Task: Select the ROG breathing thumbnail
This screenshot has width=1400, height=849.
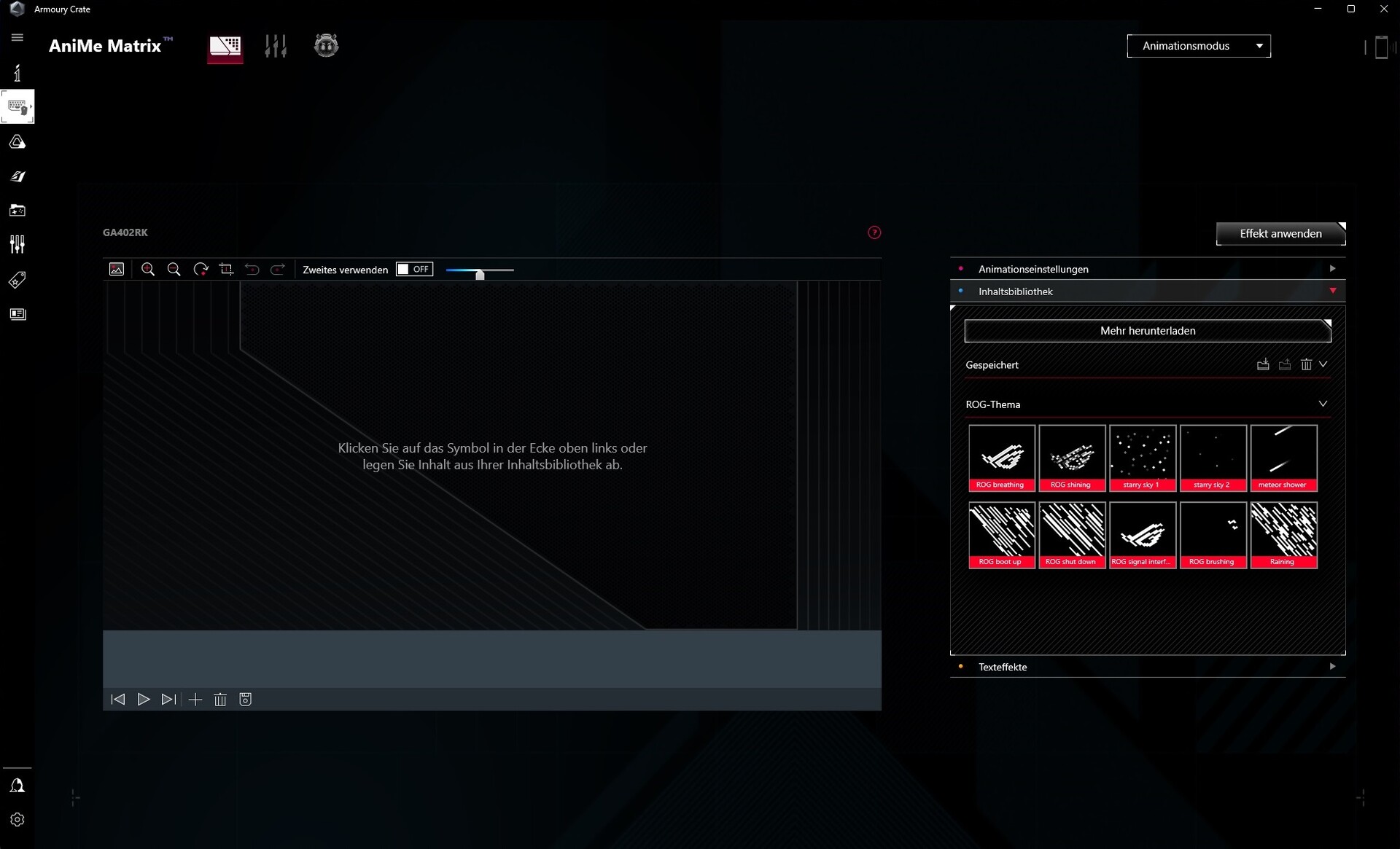Action: [x=1001, y=458]
